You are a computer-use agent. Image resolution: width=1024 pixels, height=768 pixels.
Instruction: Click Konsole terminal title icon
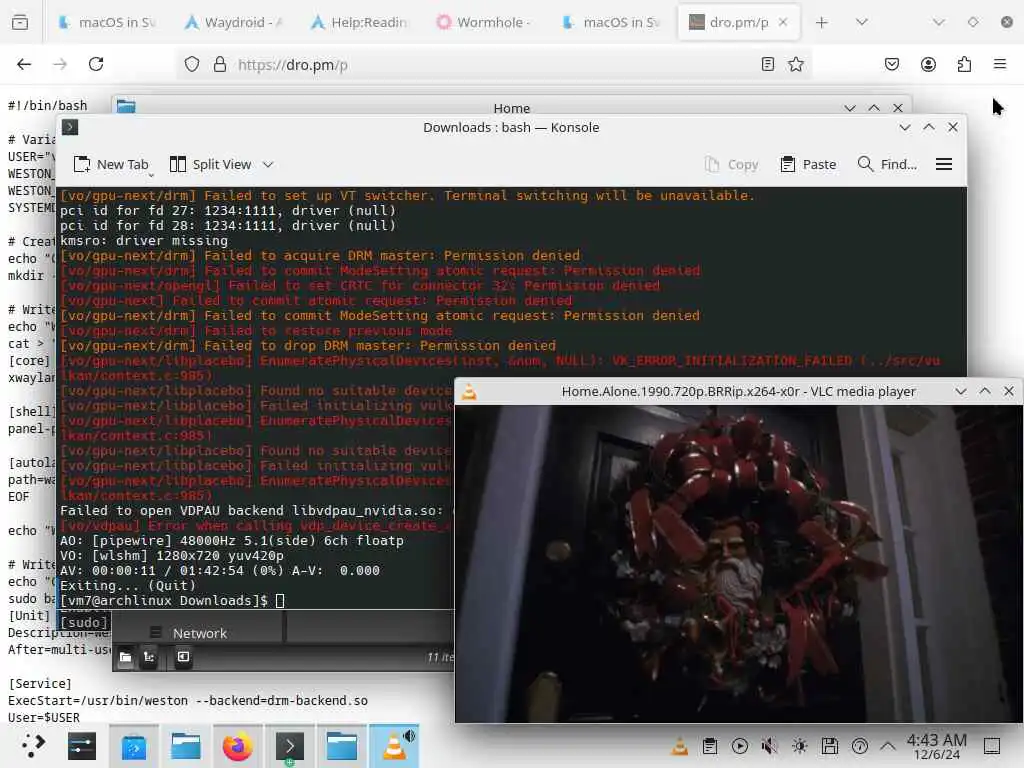[x=70, y=127]
